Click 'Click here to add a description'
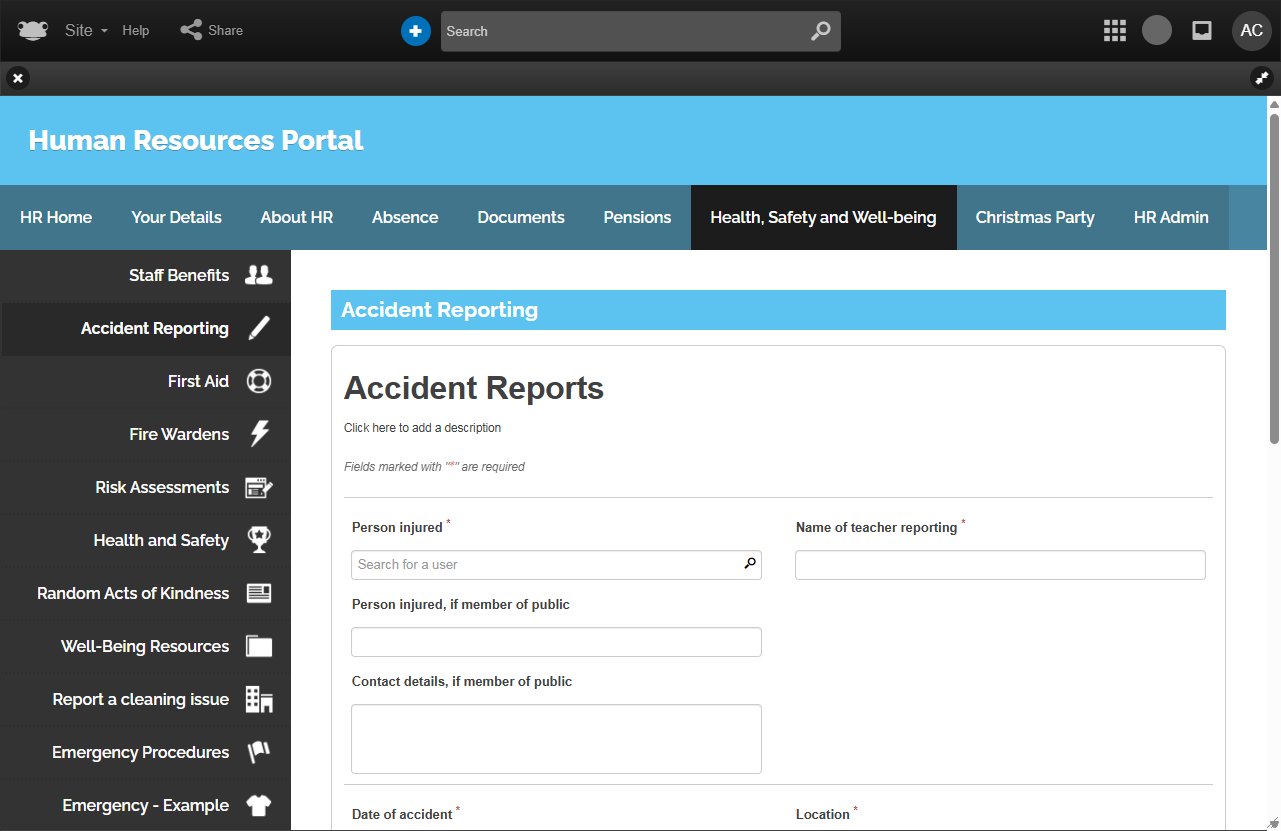This screenshot has height=831, width=1281. click(422, 428)
